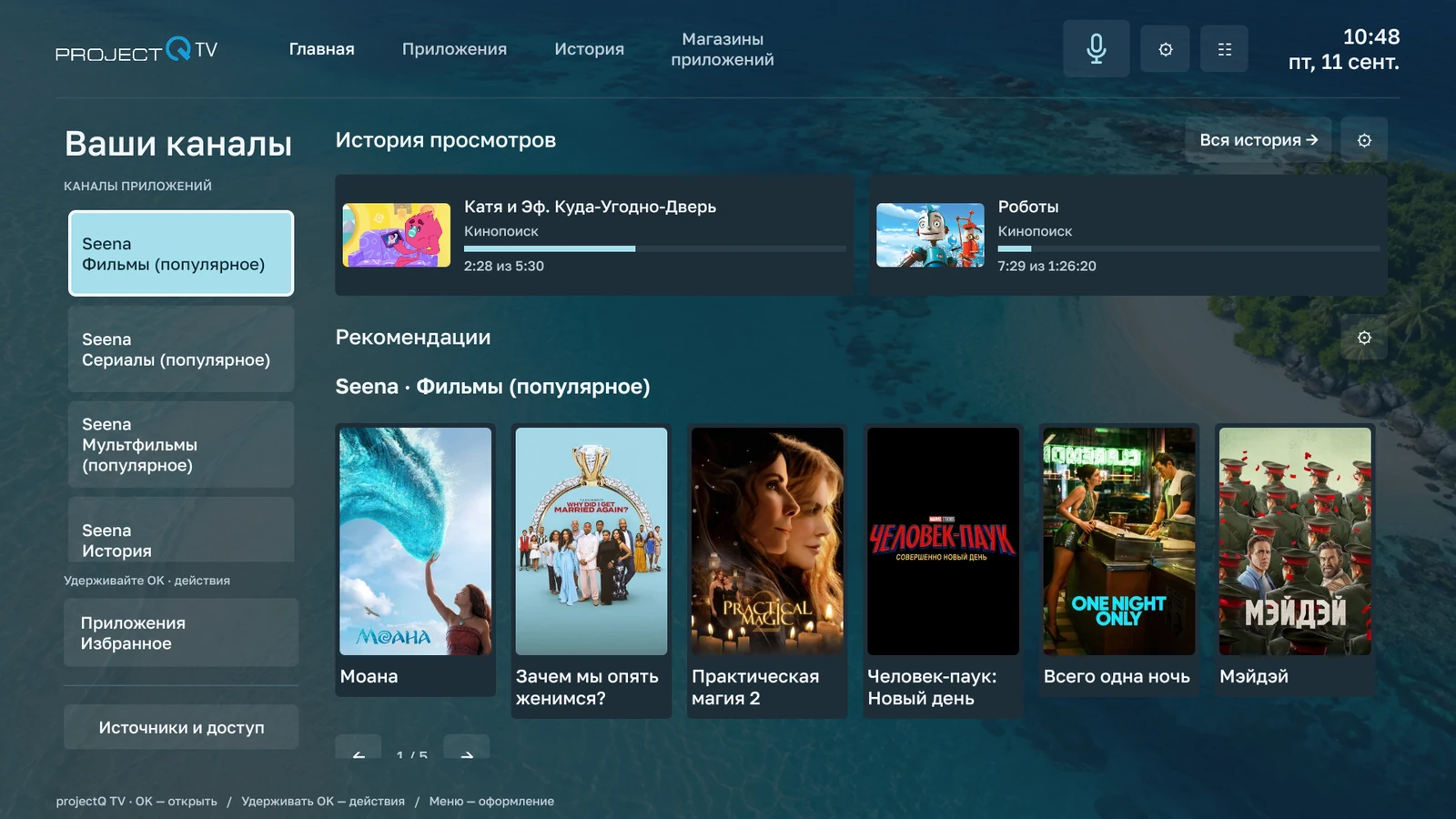The image size is (1456, 819).
Task: Select Seena История channel
Action: click(181, 531)
